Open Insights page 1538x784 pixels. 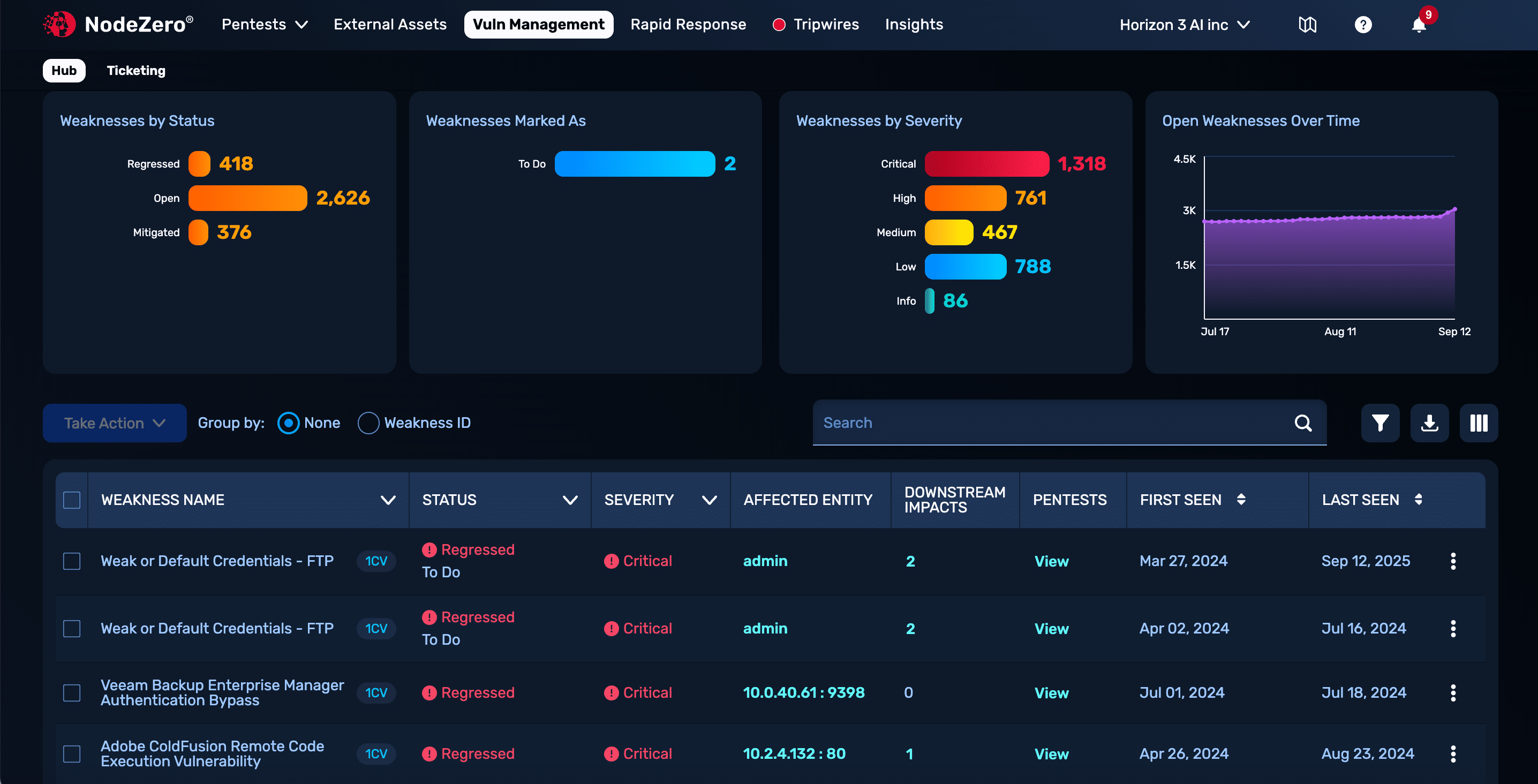point(914,25)
